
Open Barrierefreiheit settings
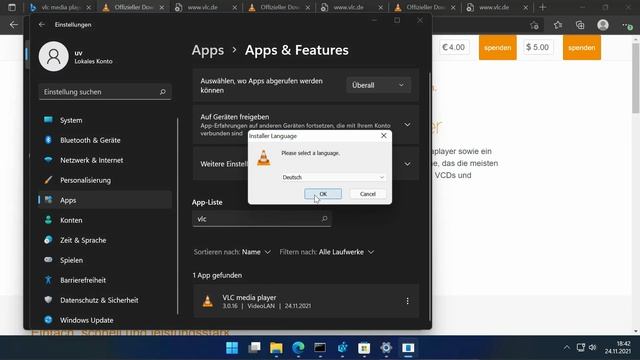(x=104, y=280)
